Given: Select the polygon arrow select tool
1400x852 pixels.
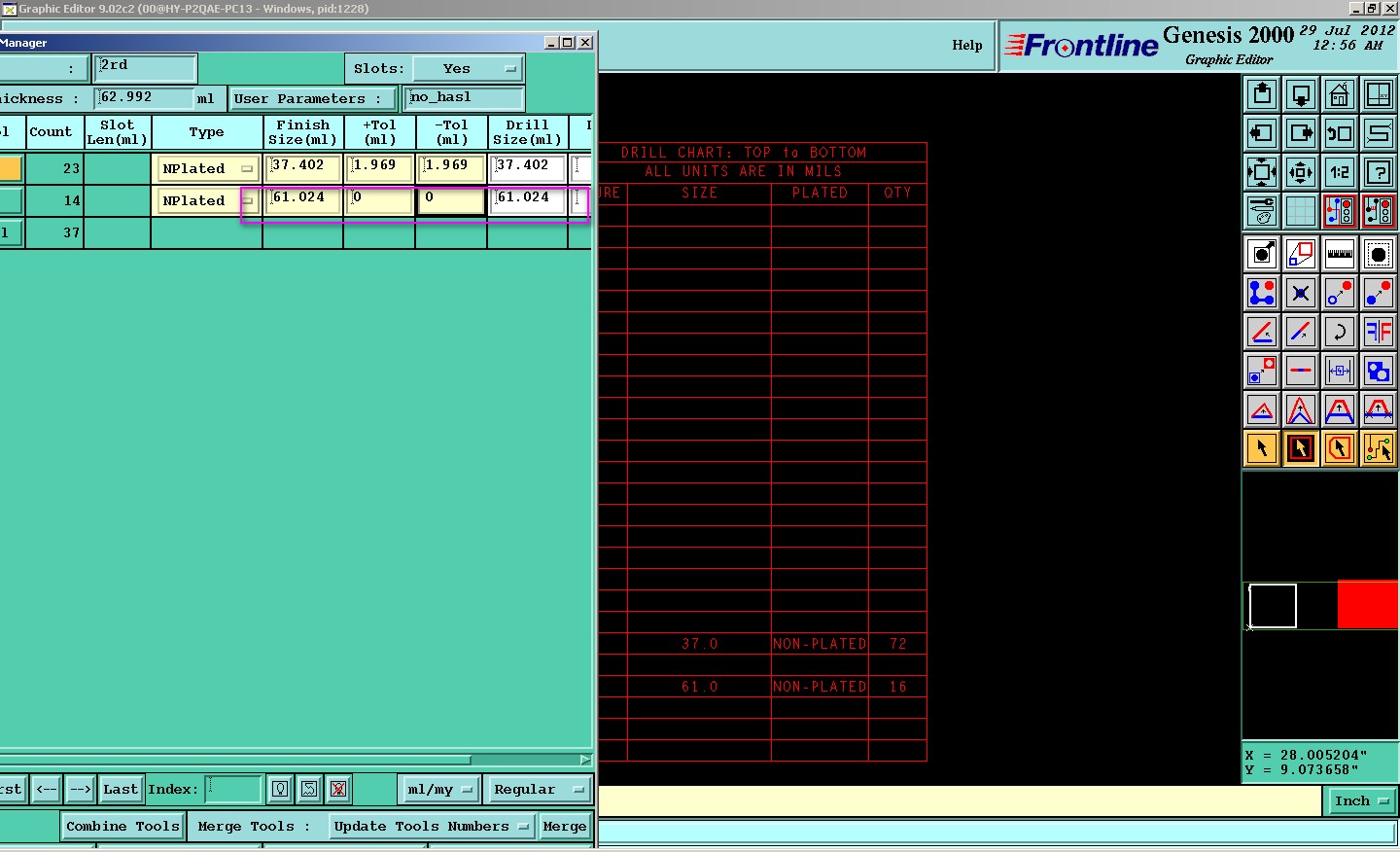Looking at the screenshot, I should tap(1340, 448).
